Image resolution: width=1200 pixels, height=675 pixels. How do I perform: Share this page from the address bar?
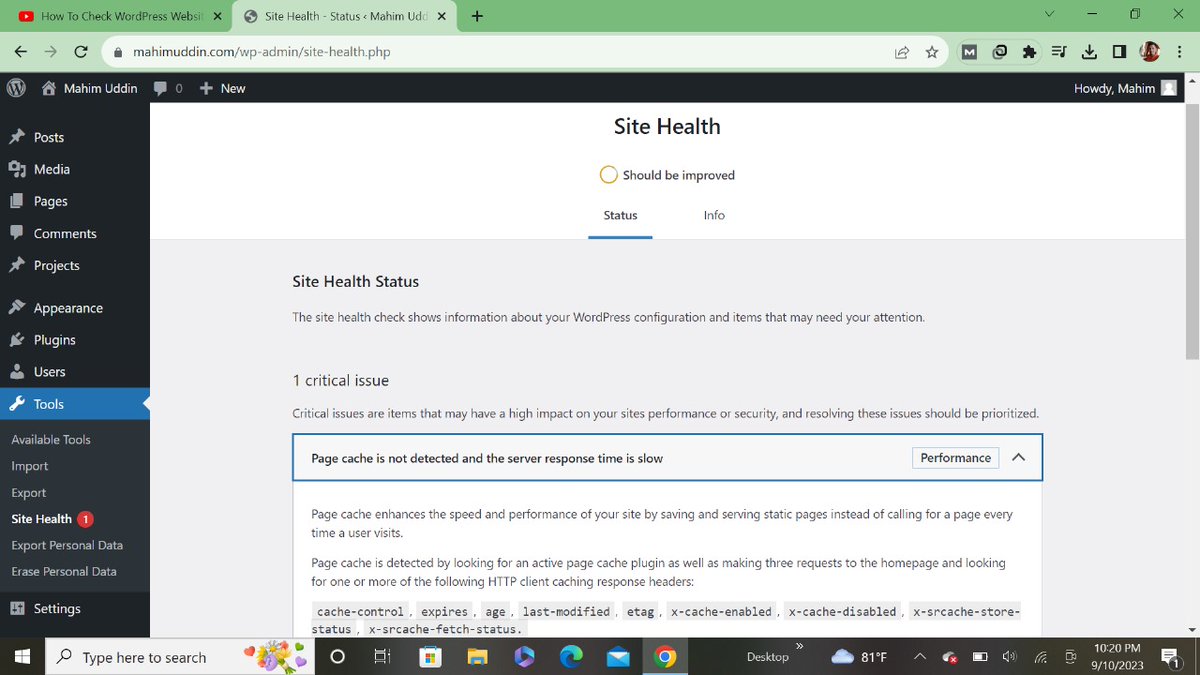[902, 52]
